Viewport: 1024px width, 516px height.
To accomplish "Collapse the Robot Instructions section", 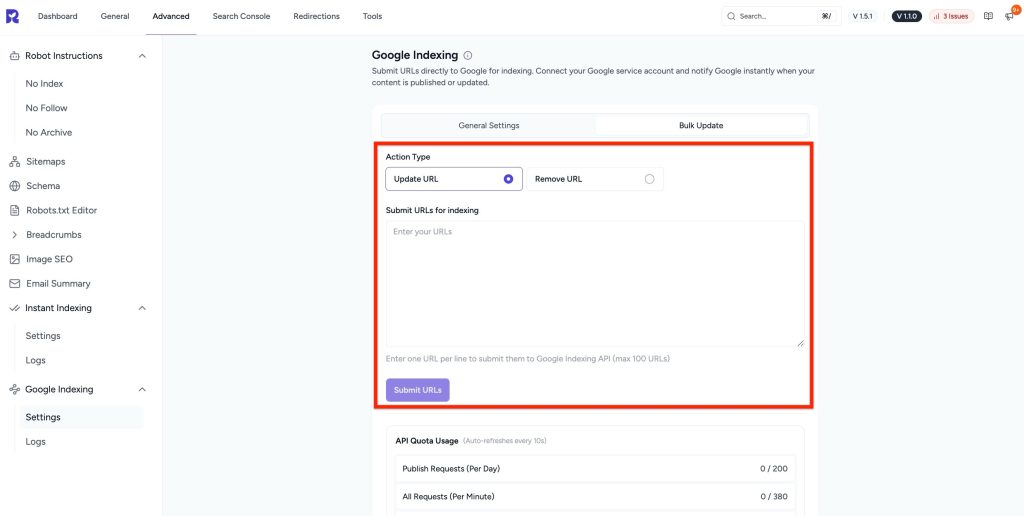I will point(142,56).
